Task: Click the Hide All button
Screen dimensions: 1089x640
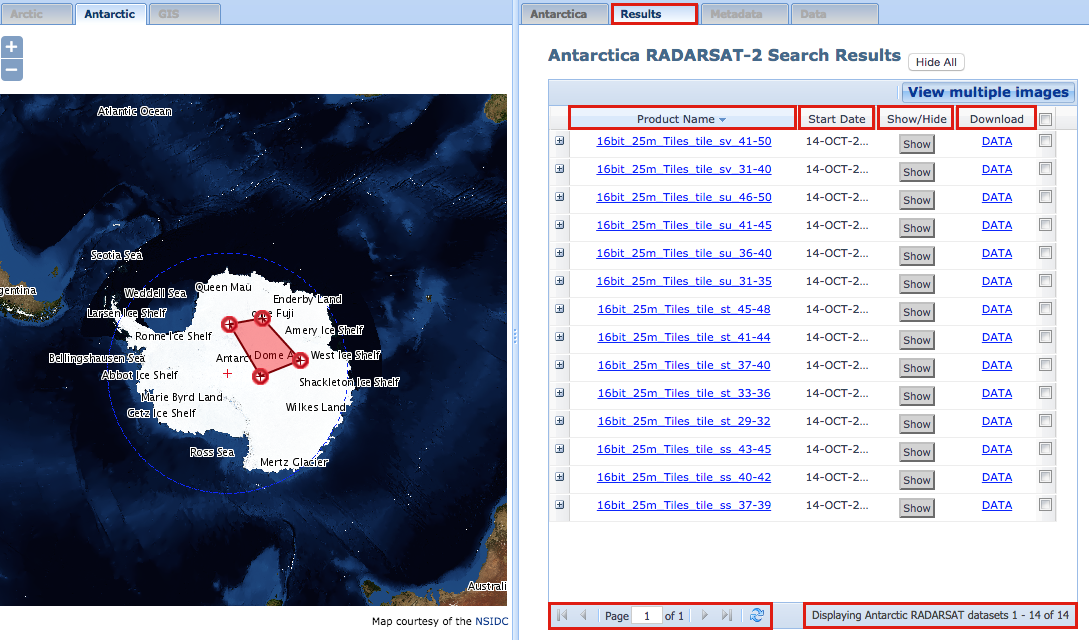Action: point(936,61)
